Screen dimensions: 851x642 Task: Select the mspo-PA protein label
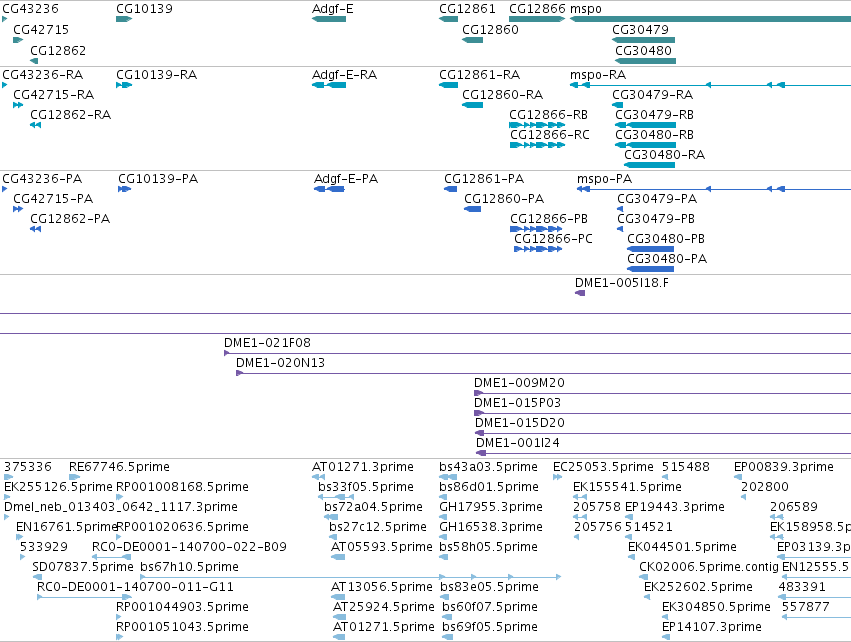[605, 179]
